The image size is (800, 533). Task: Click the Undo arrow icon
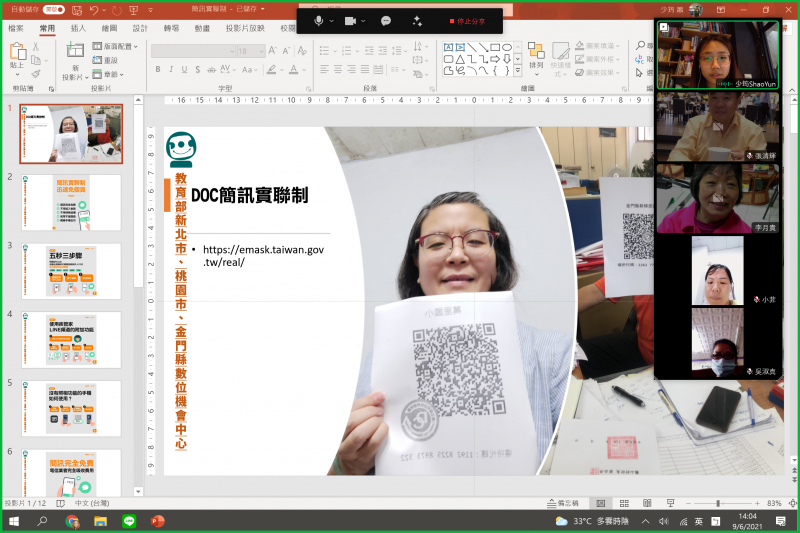(x=93, y=9)
